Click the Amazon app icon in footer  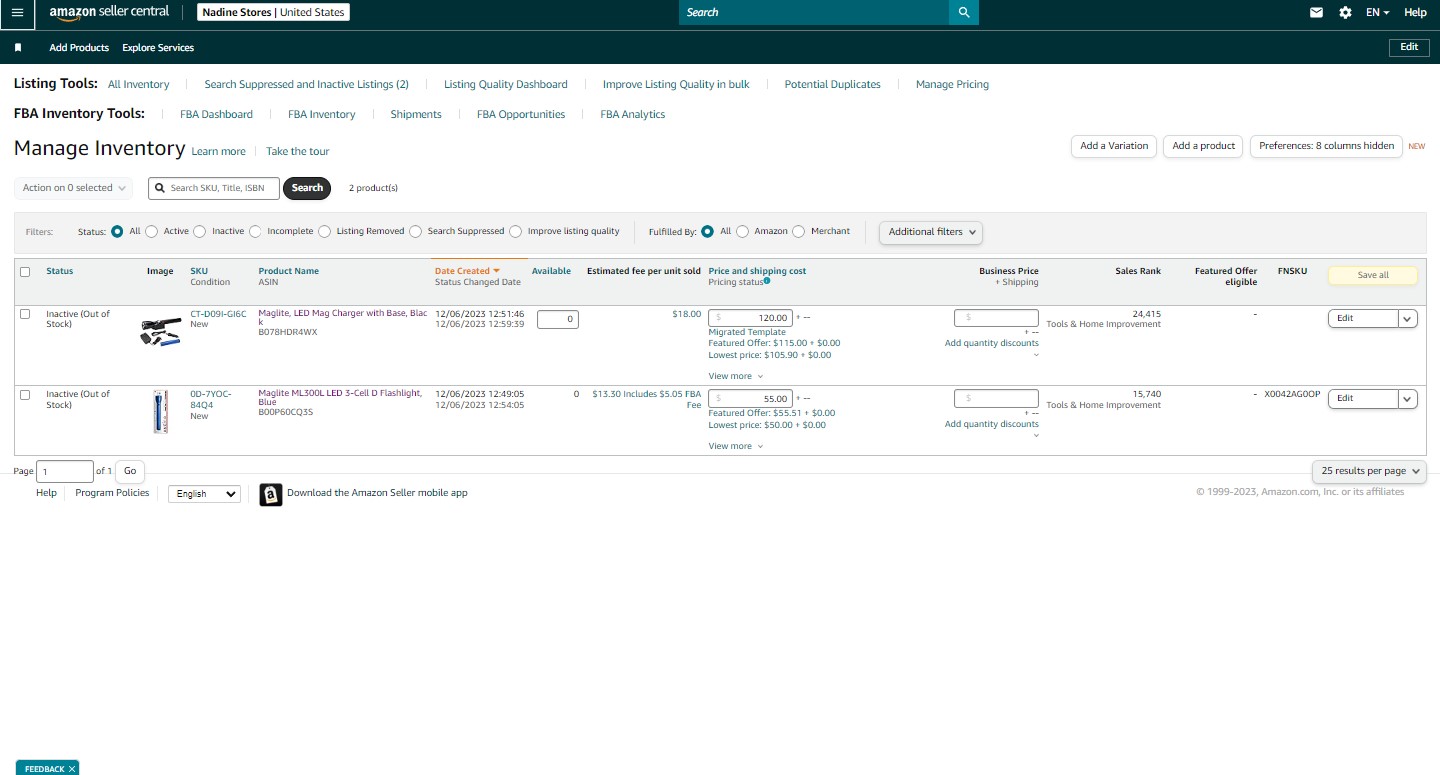click(271, 495)
